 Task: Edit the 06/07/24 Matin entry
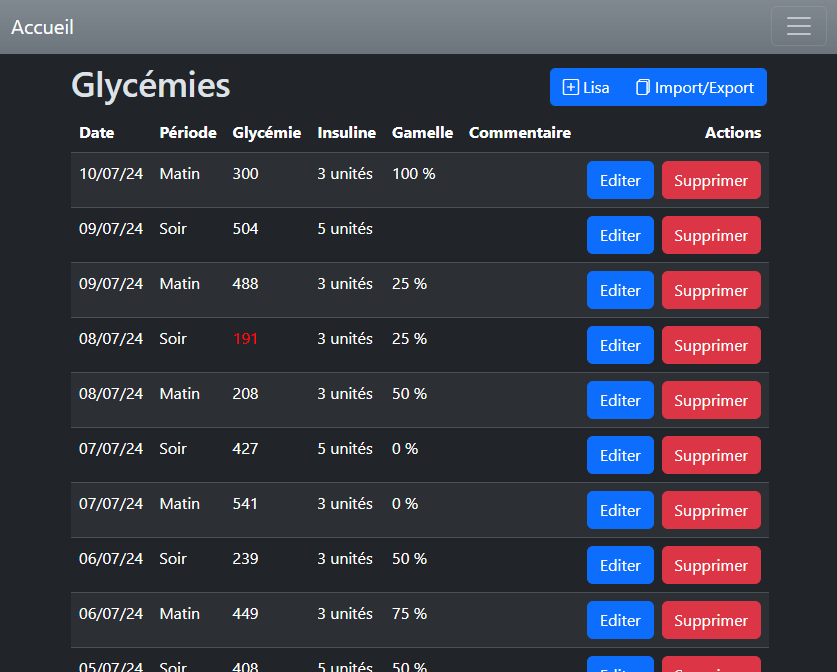point(620,620)
